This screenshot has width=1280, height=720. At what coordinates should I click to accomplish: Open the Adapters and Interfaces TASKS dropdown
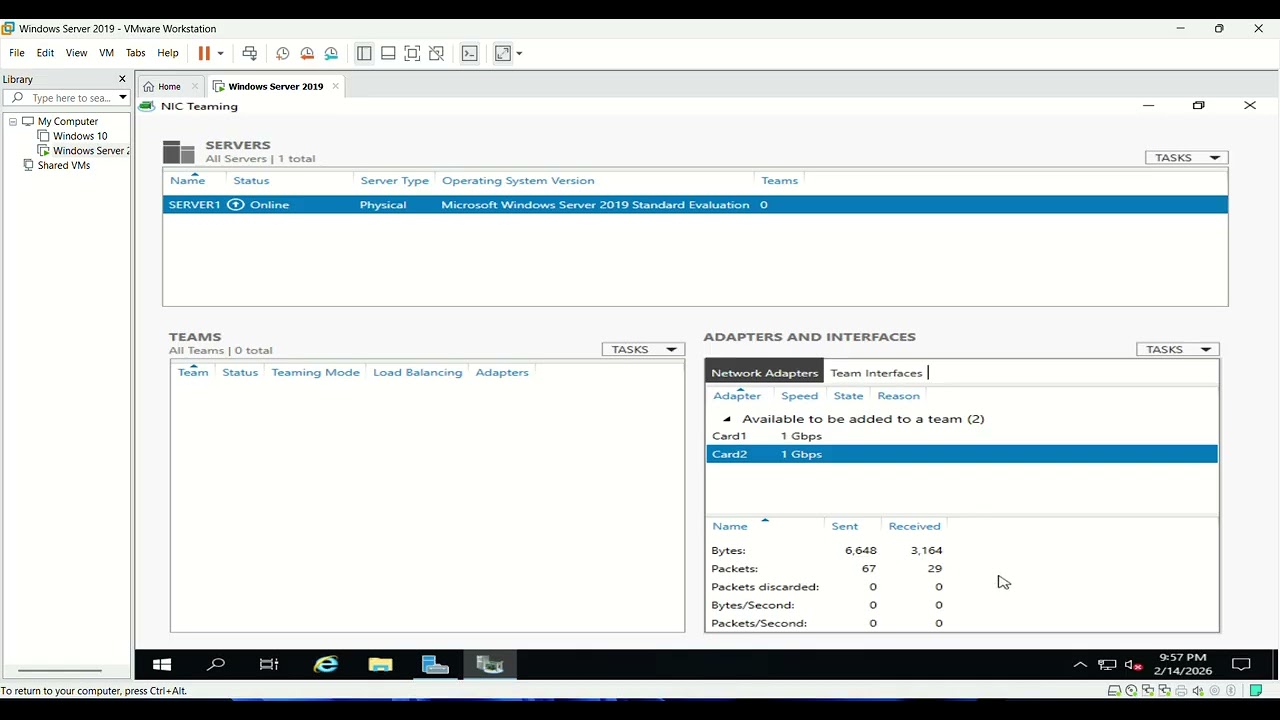click(x=1178, y=349)
